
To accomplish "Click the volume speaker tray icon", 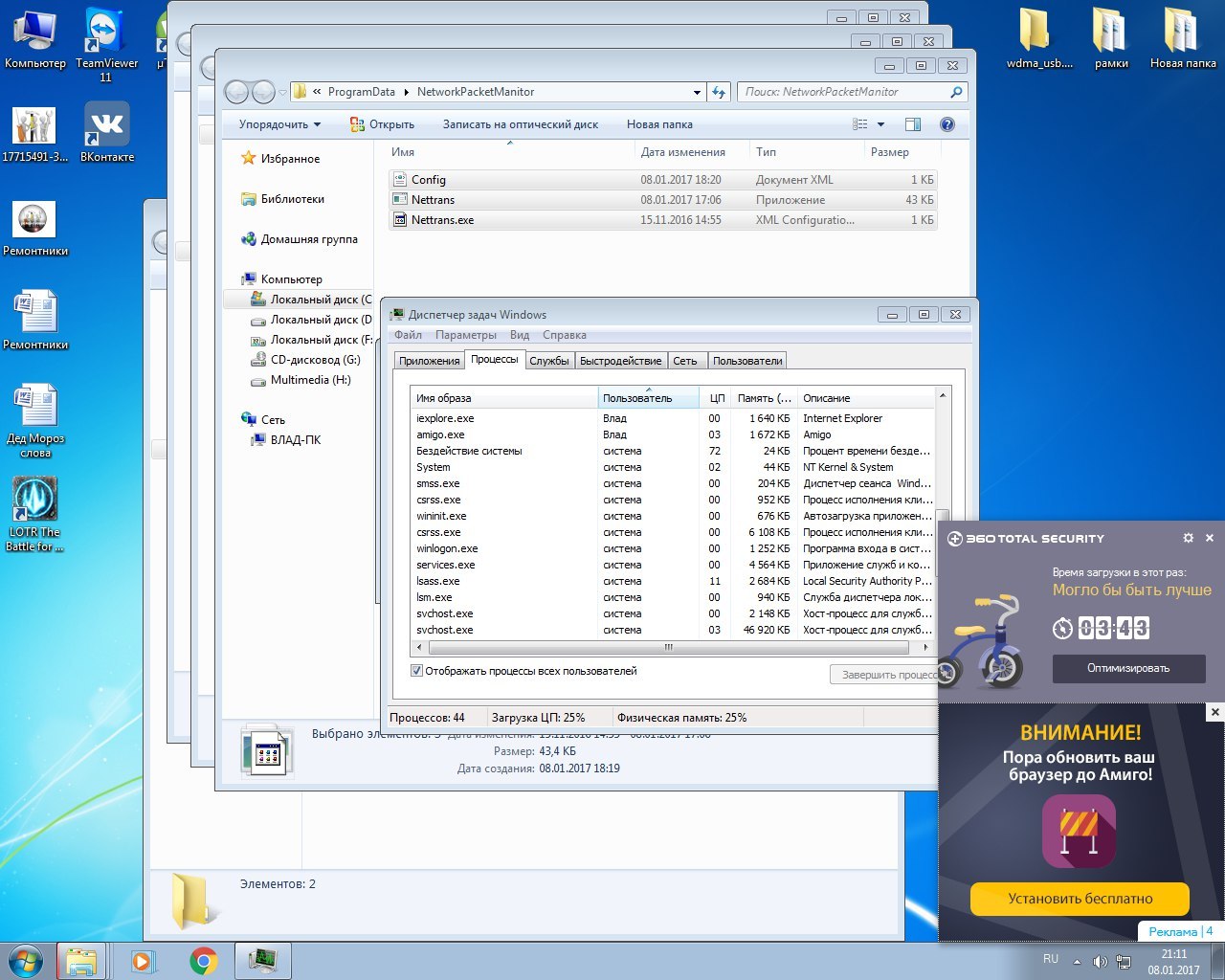I will point(1100,961).
